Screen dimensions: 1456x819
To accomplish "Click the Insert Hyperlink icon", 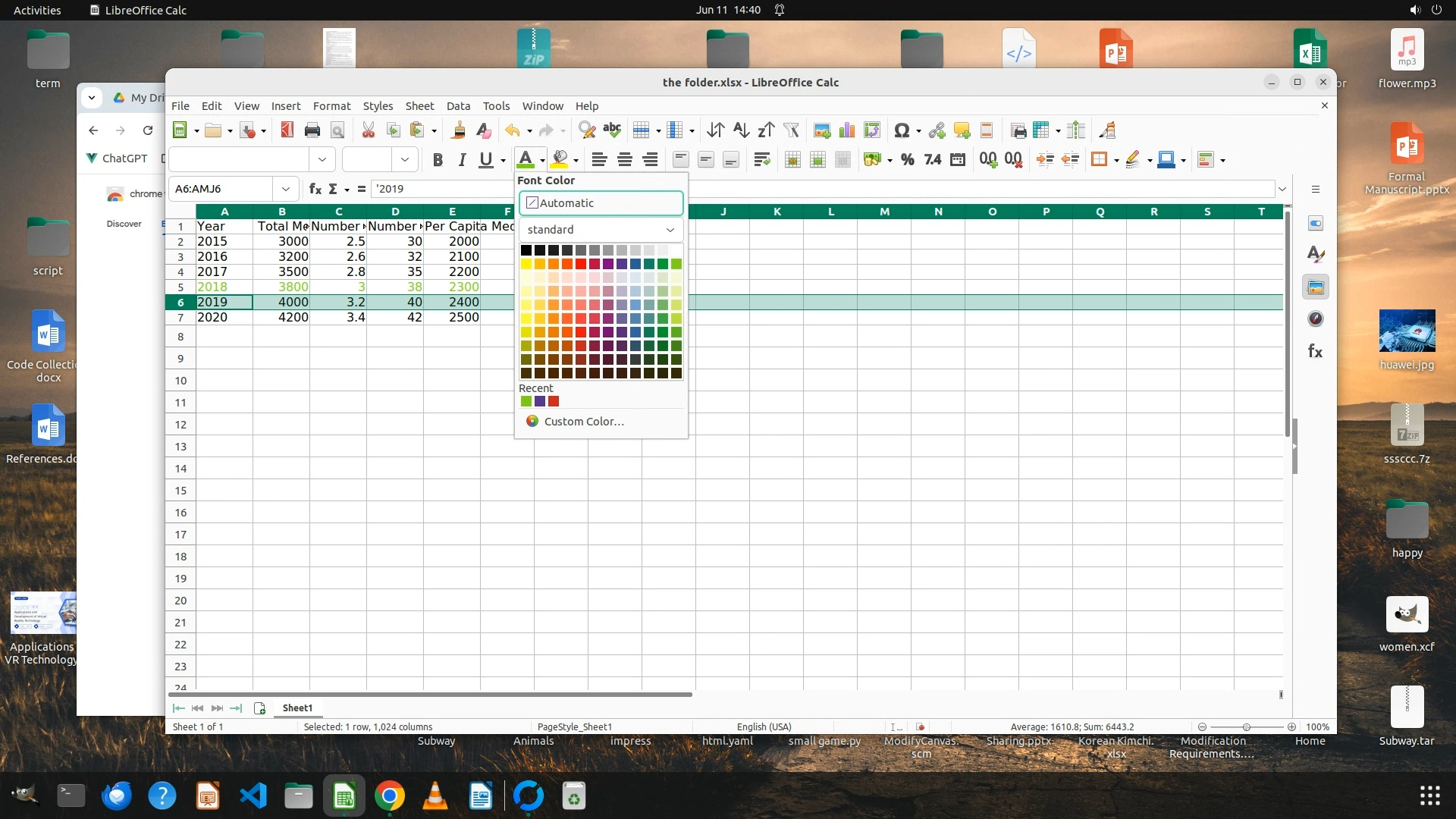I will pos(937,130).
